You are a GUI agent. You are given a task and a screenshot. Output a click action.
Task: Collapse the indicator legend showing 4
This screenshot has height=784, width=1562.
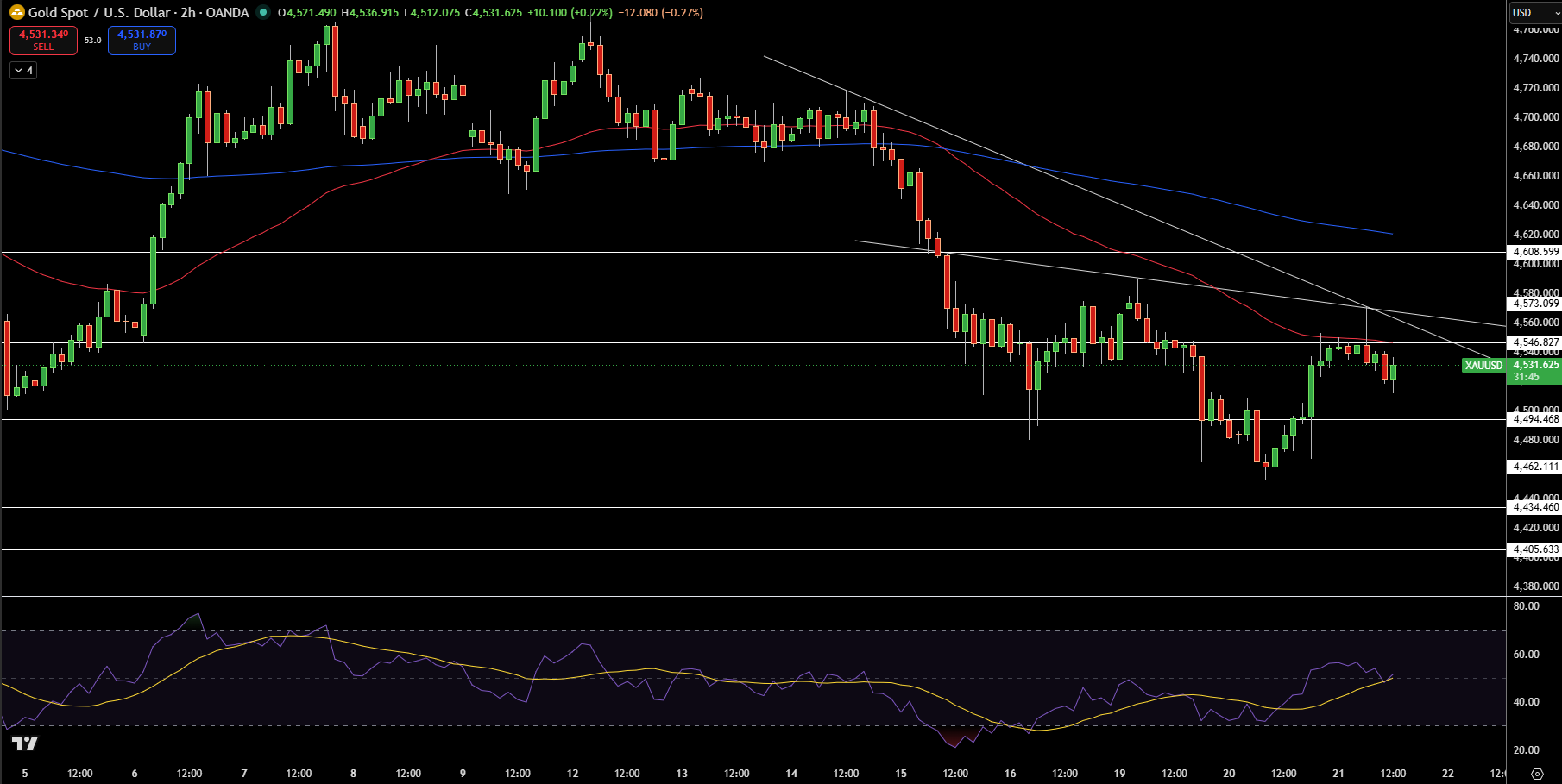23,71
